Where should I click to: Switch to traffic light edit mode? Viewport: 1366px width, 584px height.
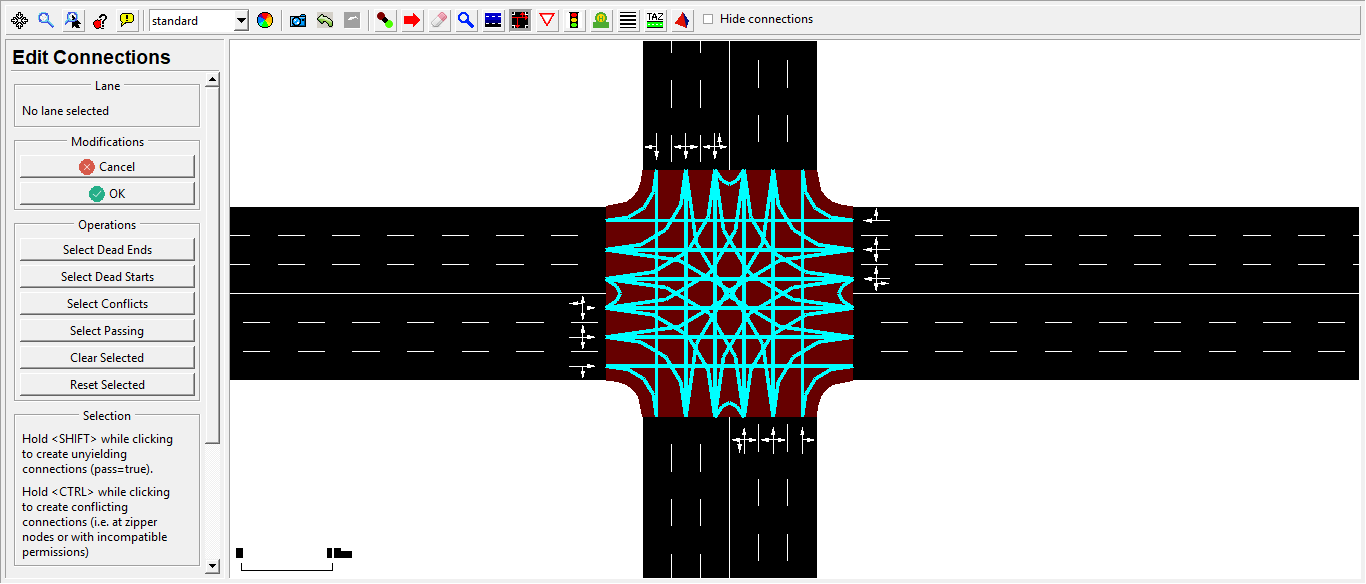click(574, 20)
